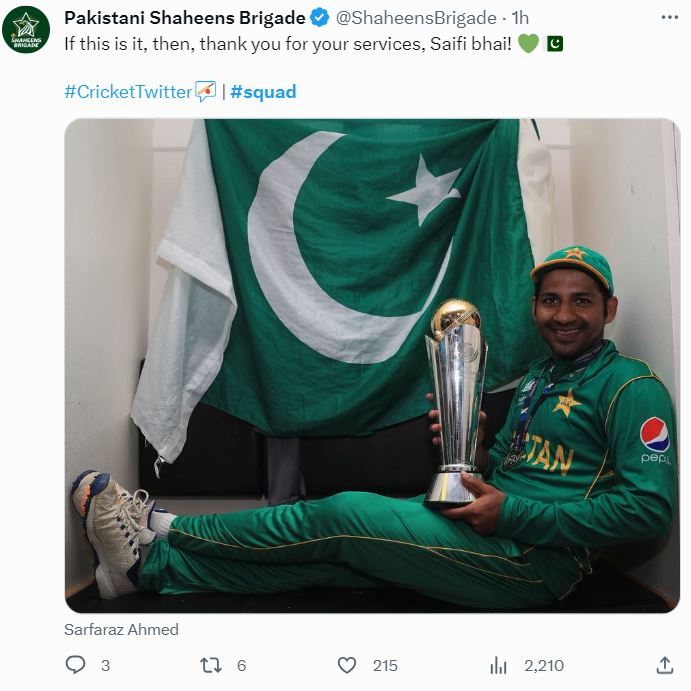
Task: Open the Pakistani Shaheens Brigade profile name
Action: coord(185,18)
